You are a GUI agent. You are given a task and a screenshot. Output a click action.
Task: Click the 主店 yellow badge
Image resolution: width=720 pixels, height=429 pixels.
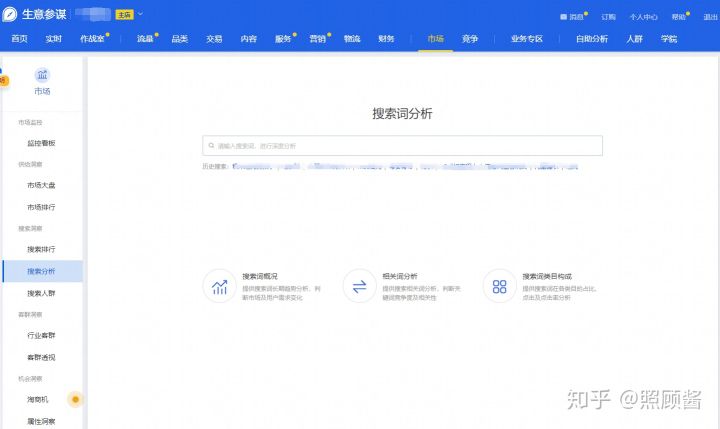[124, 15]
